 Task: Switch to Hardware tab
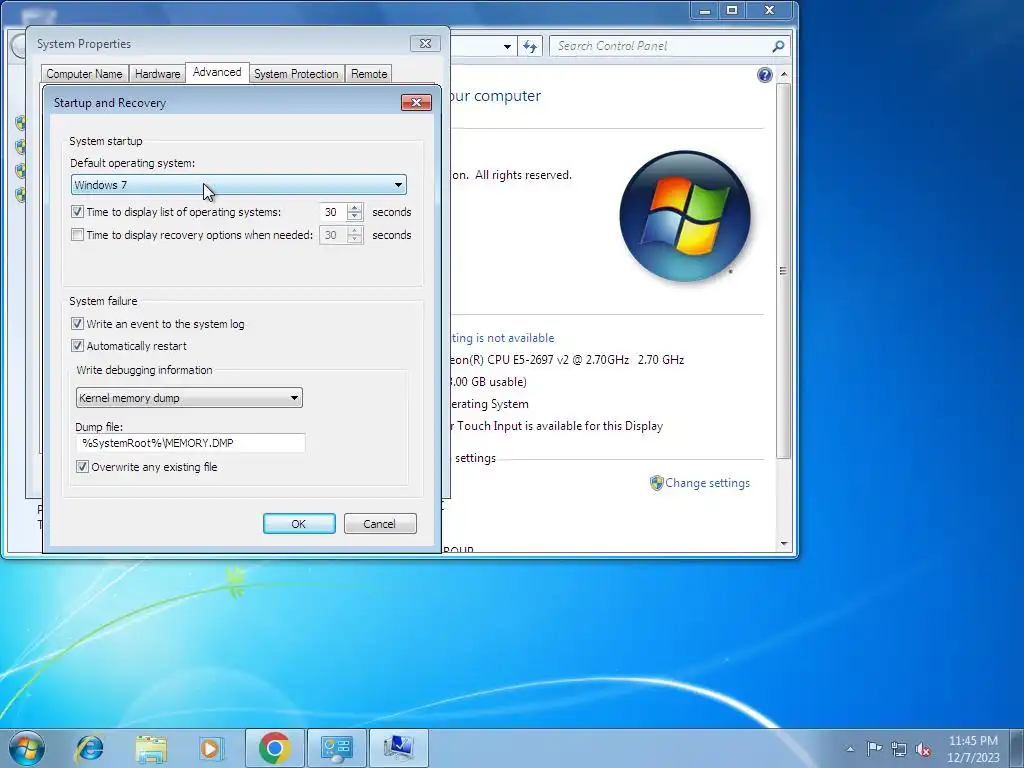pos(157,74)
